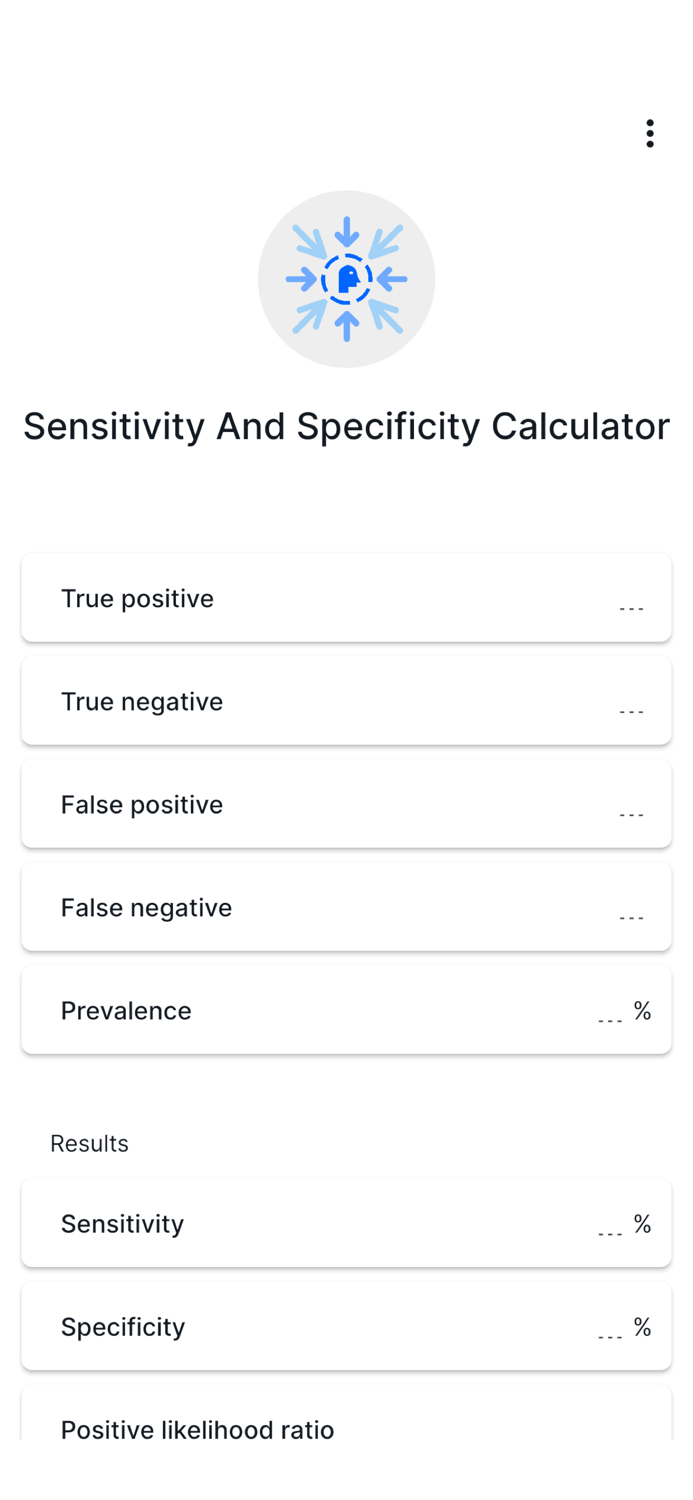Tap the True negative row label
Image resolution: width=693 pixels, height=1500 pixels.
coord(142,700)
